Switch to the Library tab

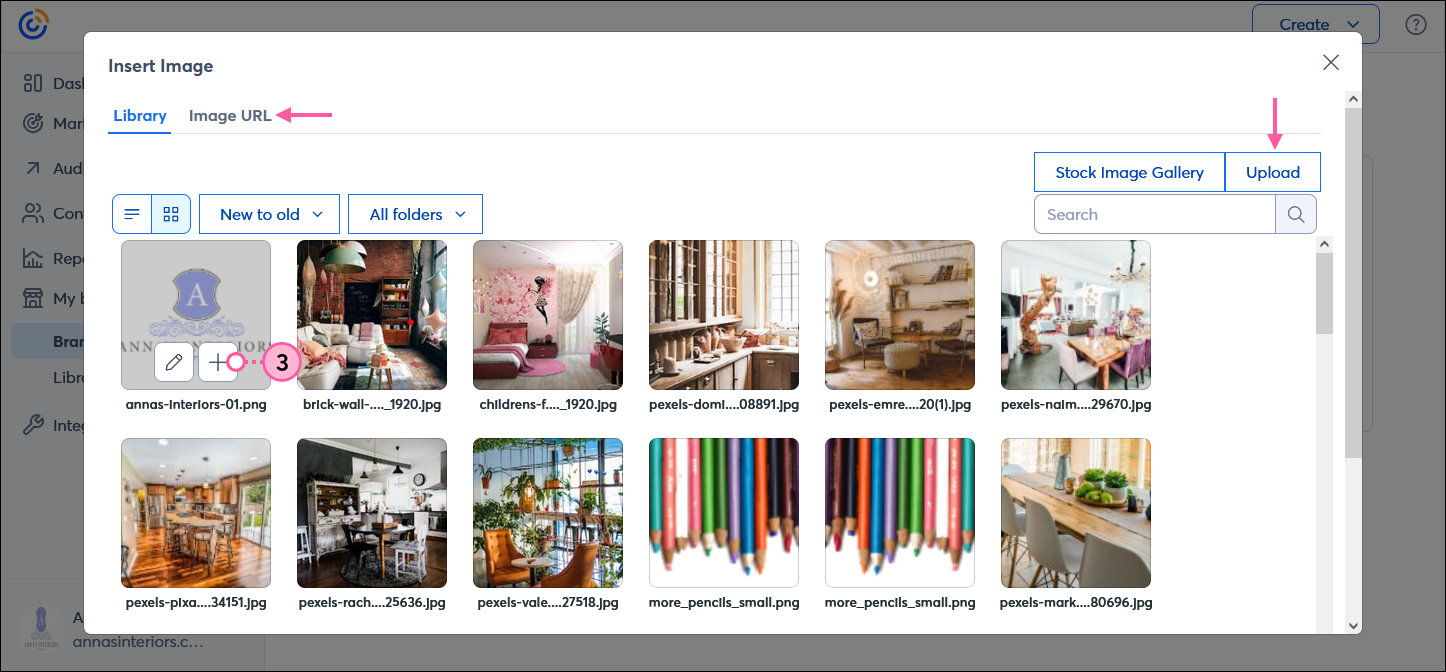pos(139,115)
